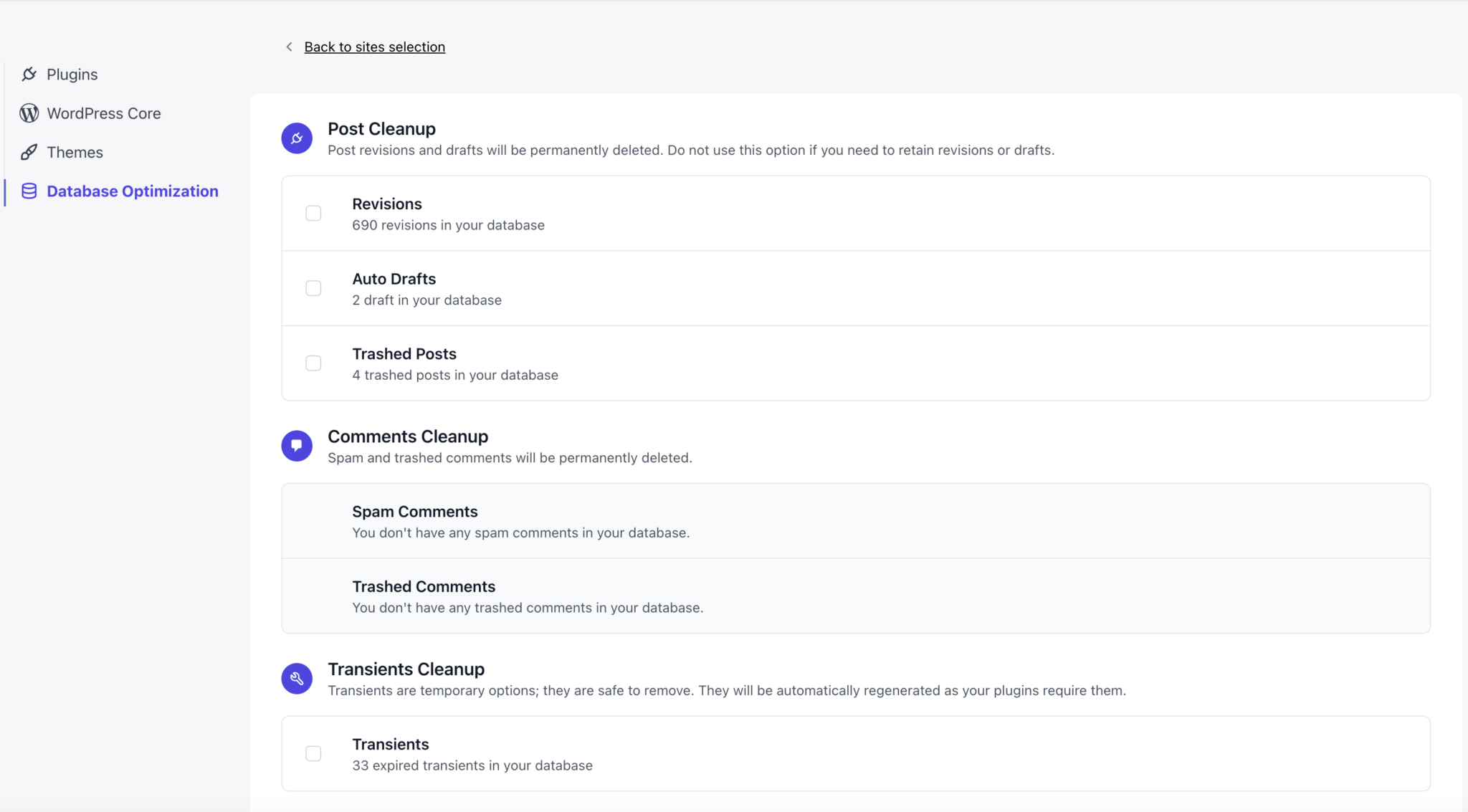Navigate to the Themes section

pyautogui.click(x=75, y=152)
